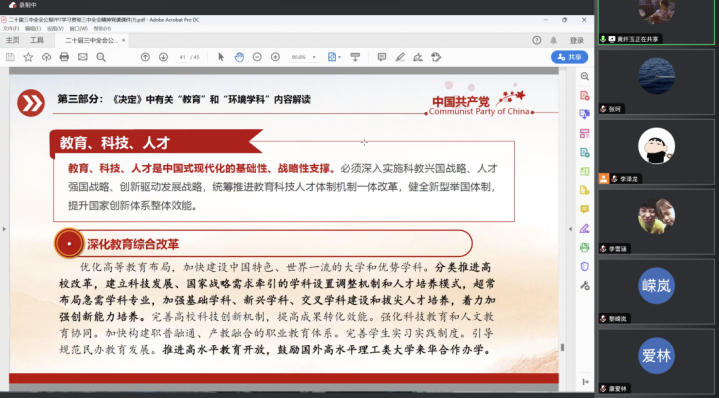Open the email envelope icon
Viewport: 719px width, 398px height.
[83, 57]
